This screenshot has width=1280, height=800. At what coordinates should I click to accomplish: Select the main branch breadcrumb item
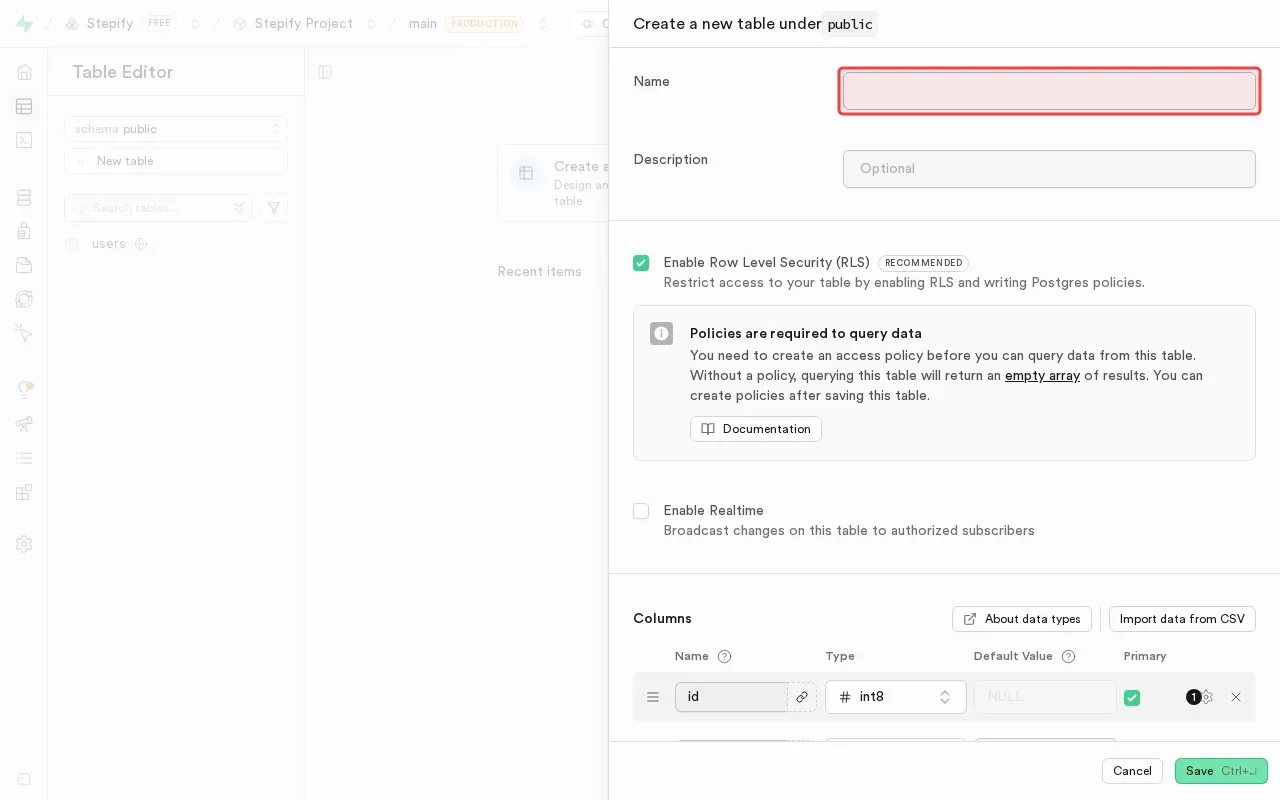click(422, 23)
